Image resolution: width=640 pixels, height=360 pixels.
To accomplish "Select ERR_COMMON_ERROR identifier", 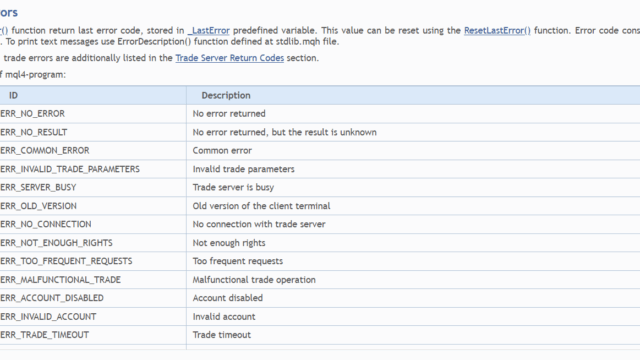I will tap(44, 151).
